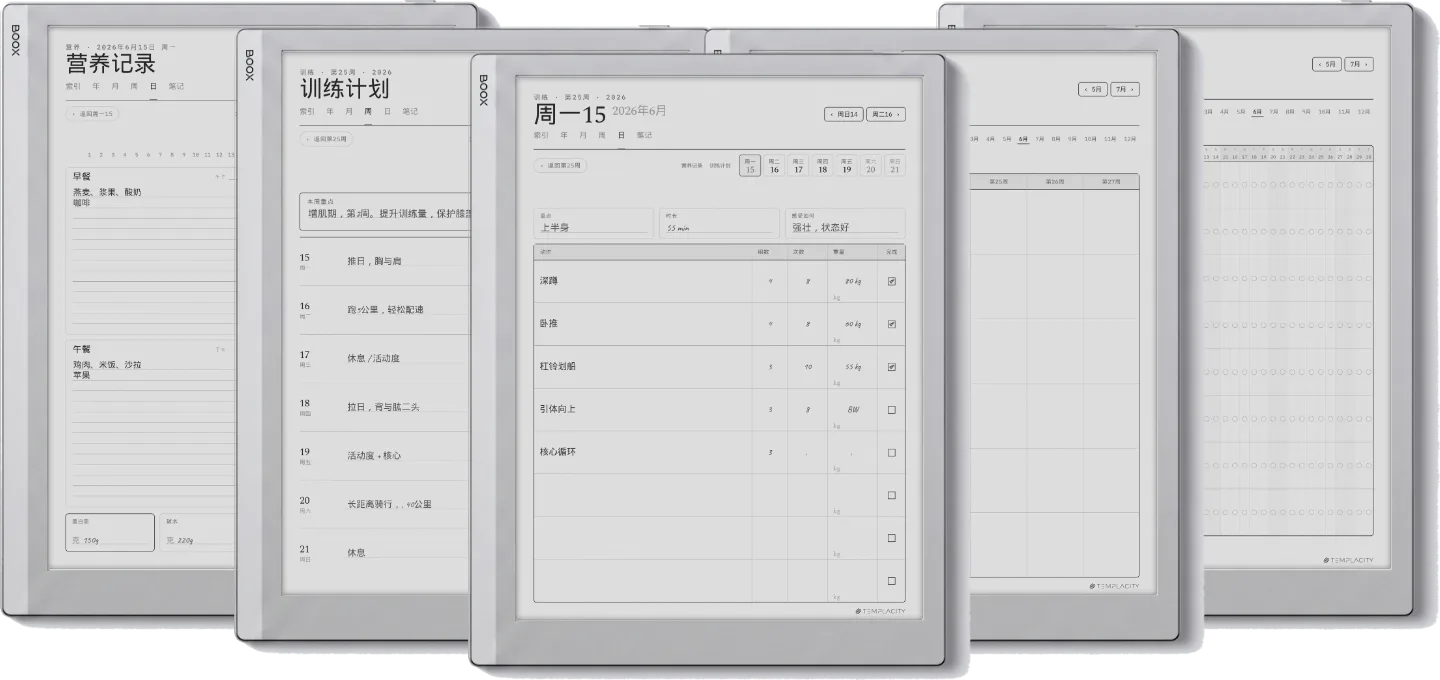Screen dimensions: 1440x680
Task: Check the 引体向上 completion checkbox
Action: coord(891,410)
